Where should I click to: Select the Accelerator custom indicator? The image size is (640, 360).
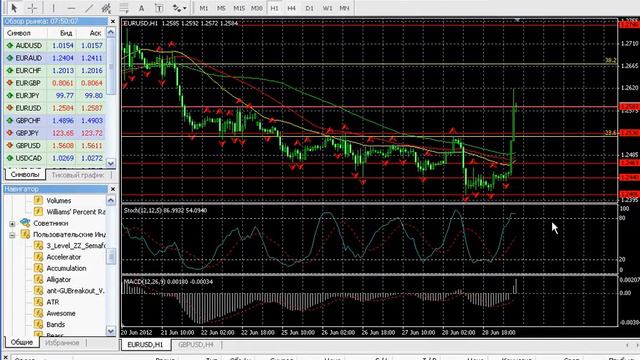pyautogui.click(x=63, y=257)
